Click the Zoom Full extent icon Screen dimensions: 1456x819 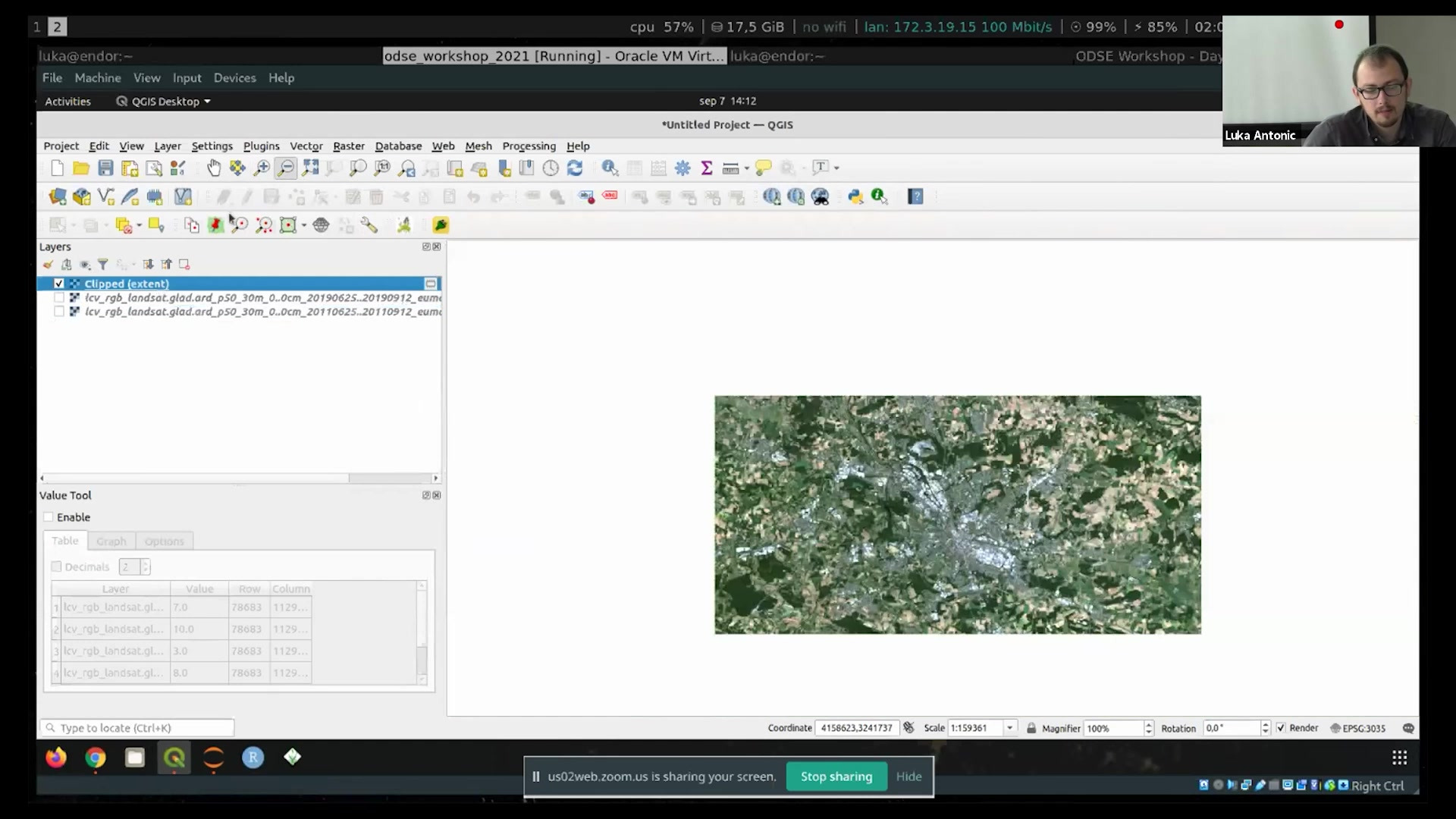(x=310, y=168)
